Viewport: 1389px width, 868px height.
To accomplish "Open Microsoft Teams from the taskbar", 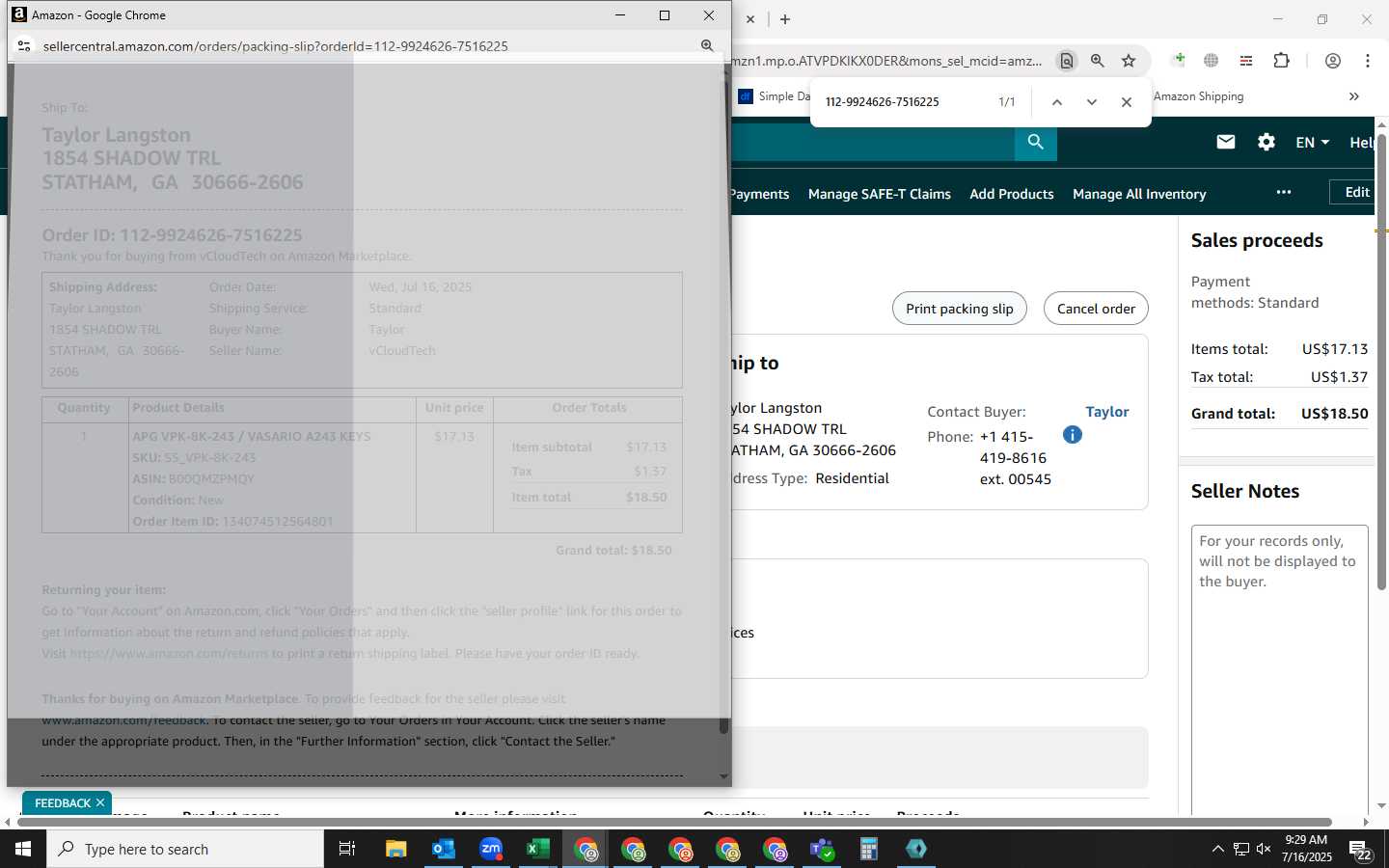I will point(822,849).
